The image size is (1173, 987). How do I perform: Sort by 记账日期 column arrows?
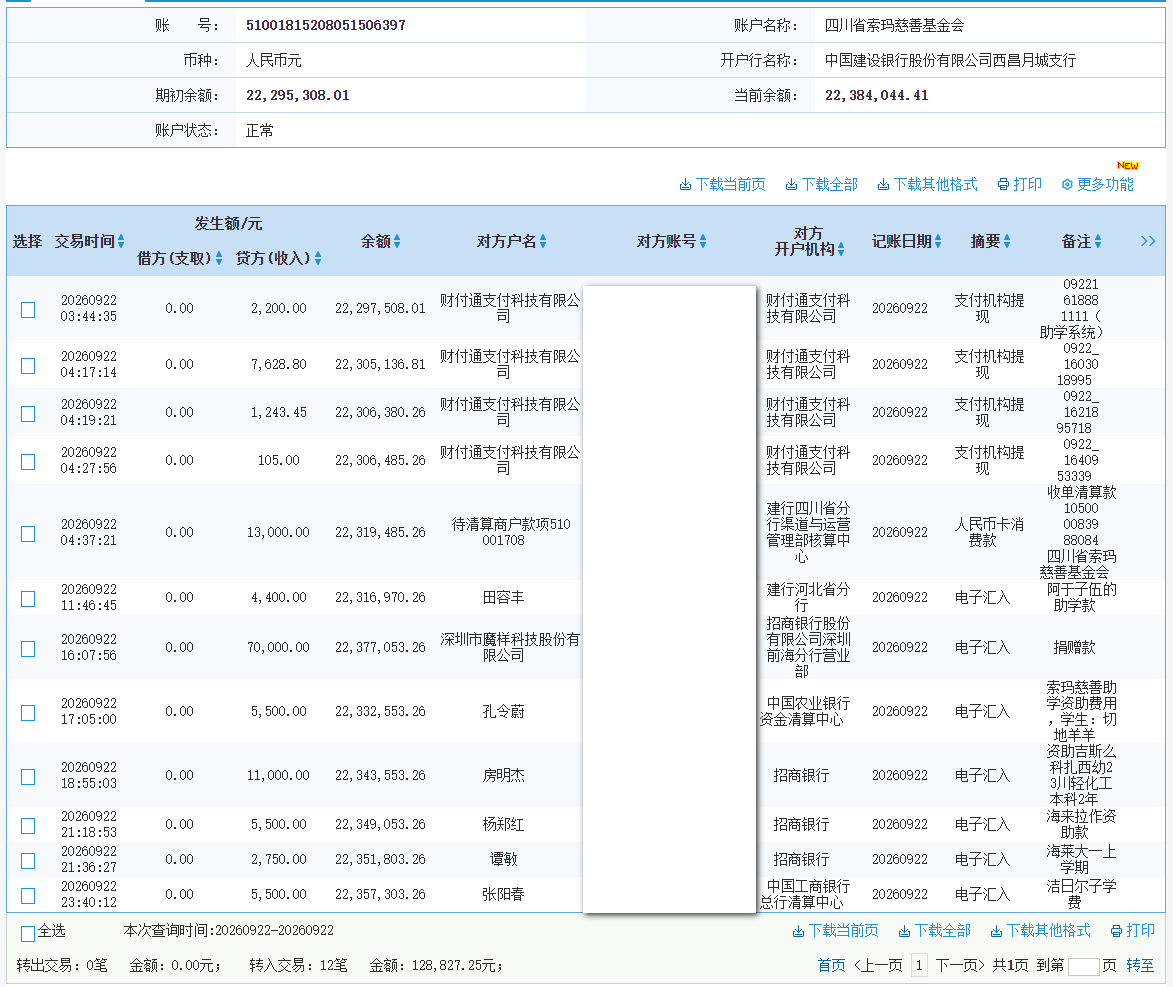[938, 242]
